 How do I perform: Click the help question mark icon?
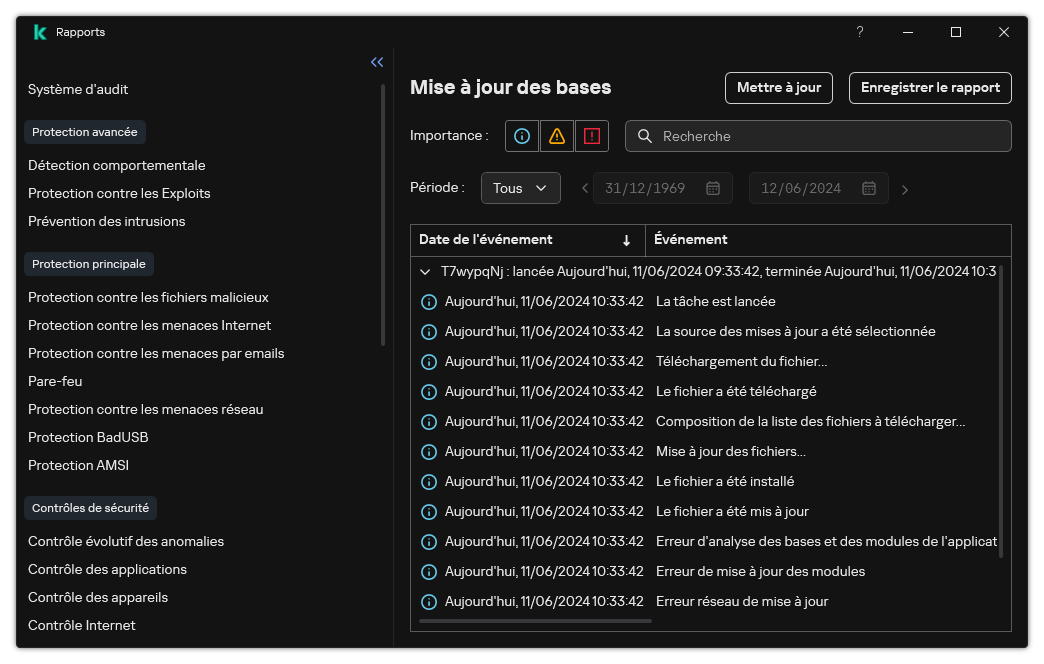tap(859, 32)
